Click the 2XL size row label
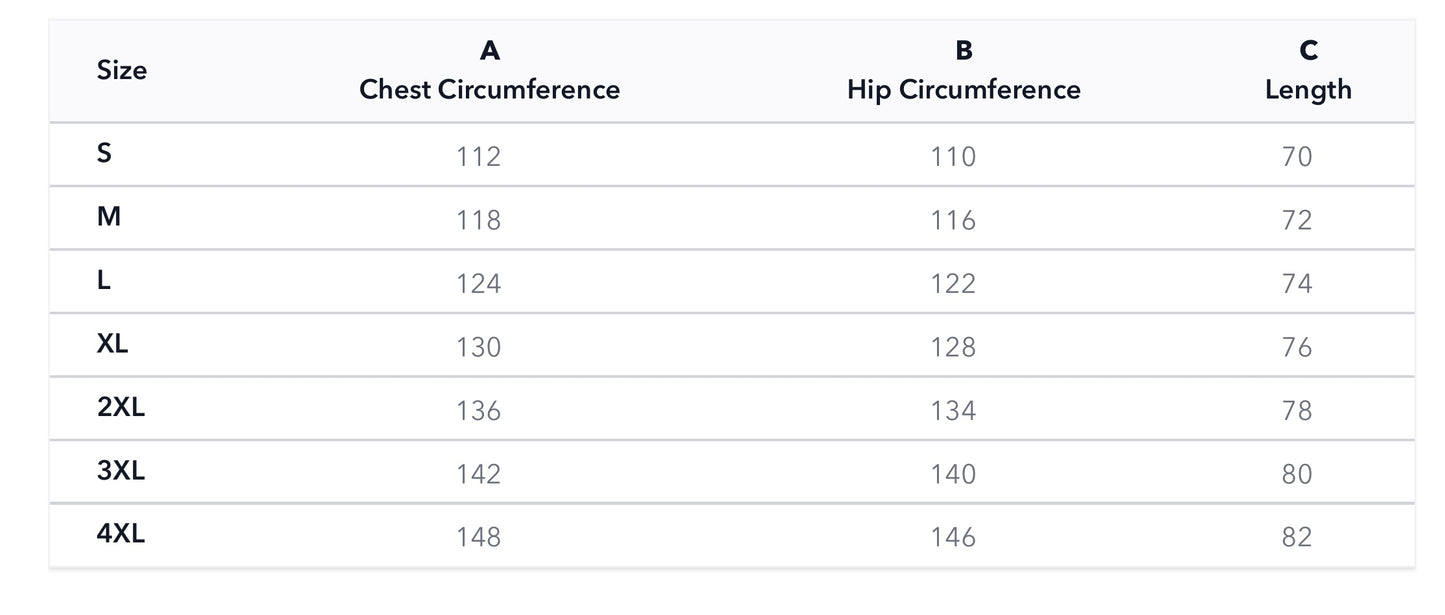This screenshot has height=615, width=1445. (x=121, y=408)
